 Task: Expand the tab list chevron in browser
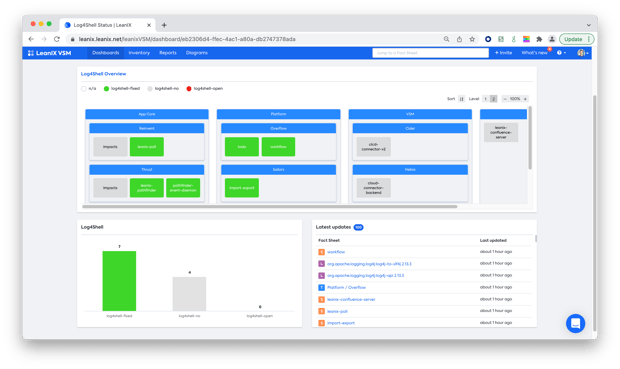click(x=588, y=25)
